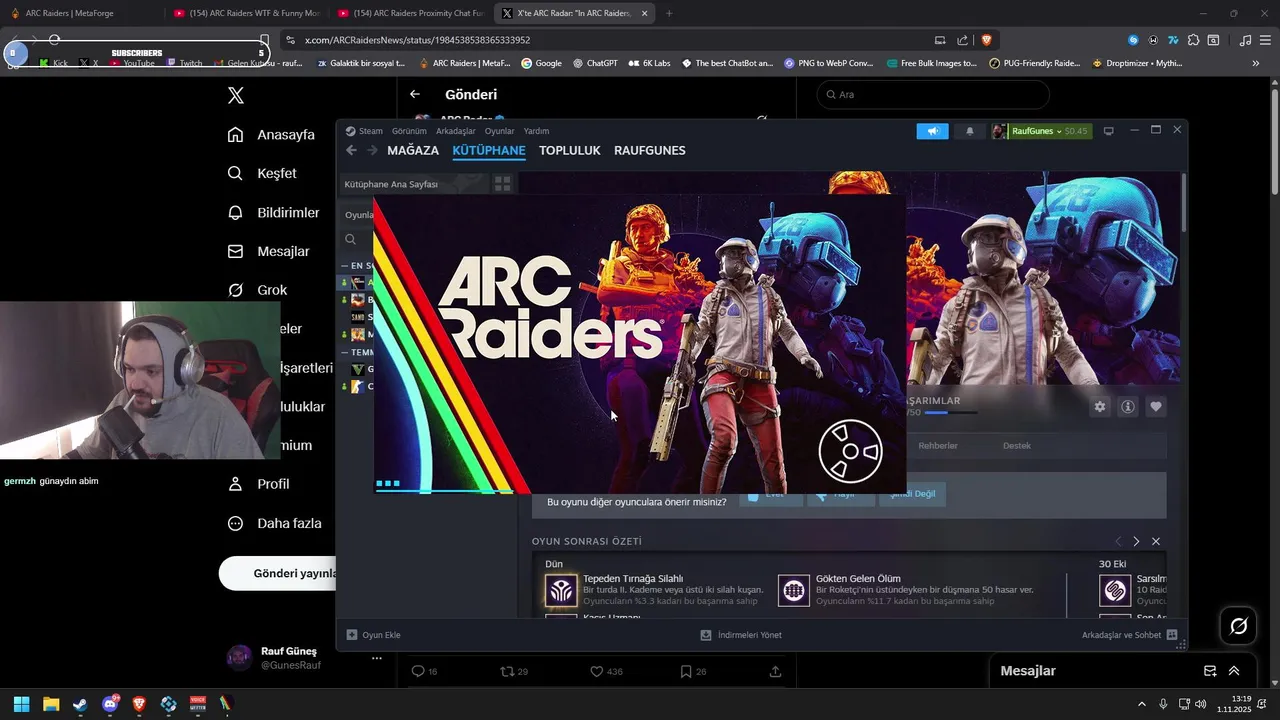
Task: Go back from Gönderi with arrow
Action: 415,94
